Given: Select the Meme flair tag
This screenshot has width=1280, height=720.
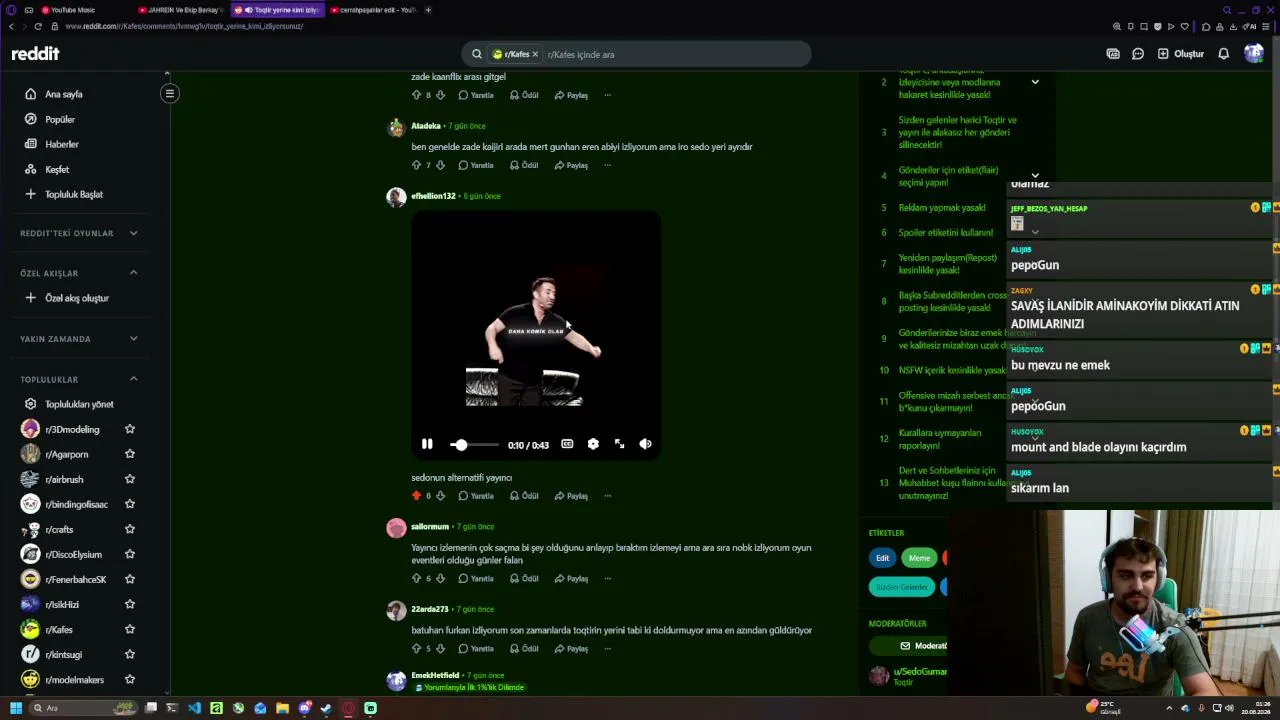Looking at the screenshot, I should point(919,558).
